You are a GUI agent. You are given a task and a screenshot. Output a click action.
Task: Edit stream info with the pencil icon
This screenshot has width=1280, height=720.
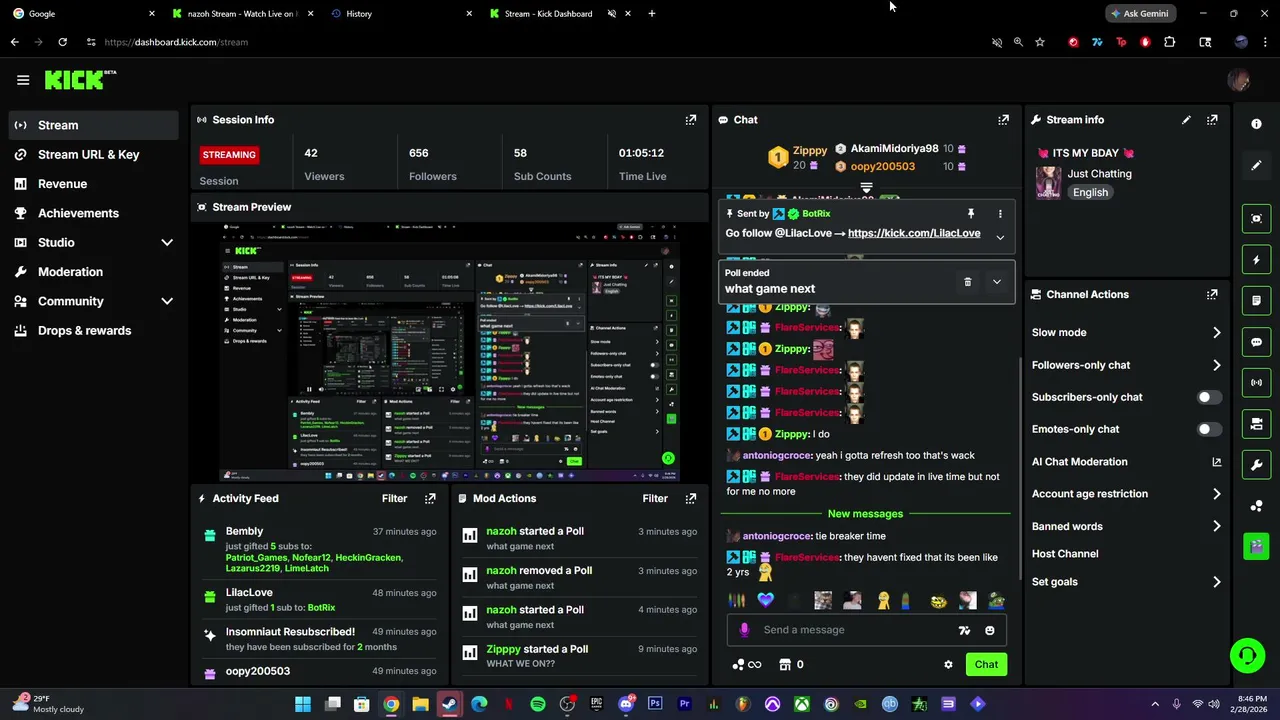click(x=1186, y=119)
